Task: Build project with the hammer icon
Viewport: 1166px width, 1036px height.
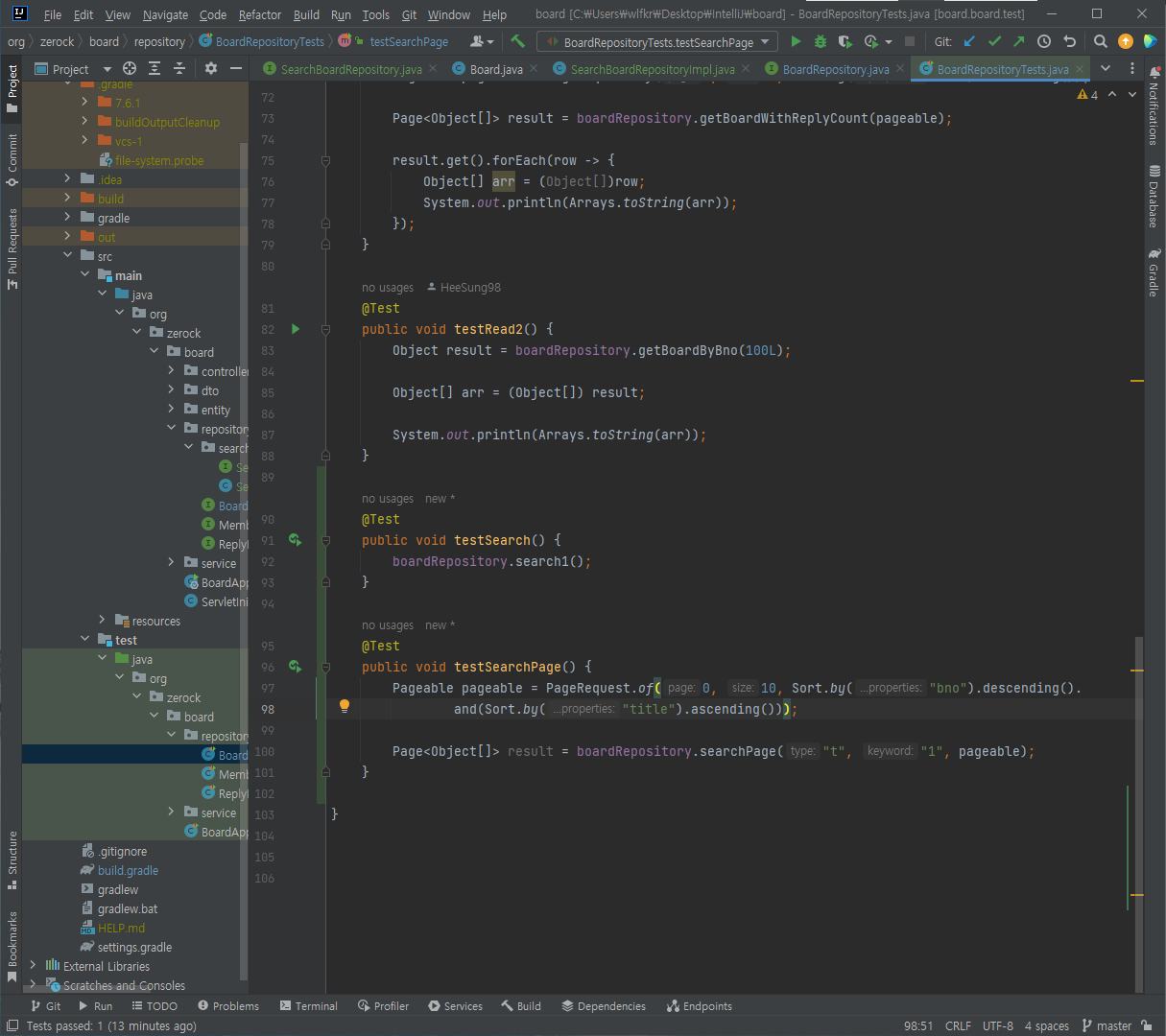Action: [x=518, y=41]
